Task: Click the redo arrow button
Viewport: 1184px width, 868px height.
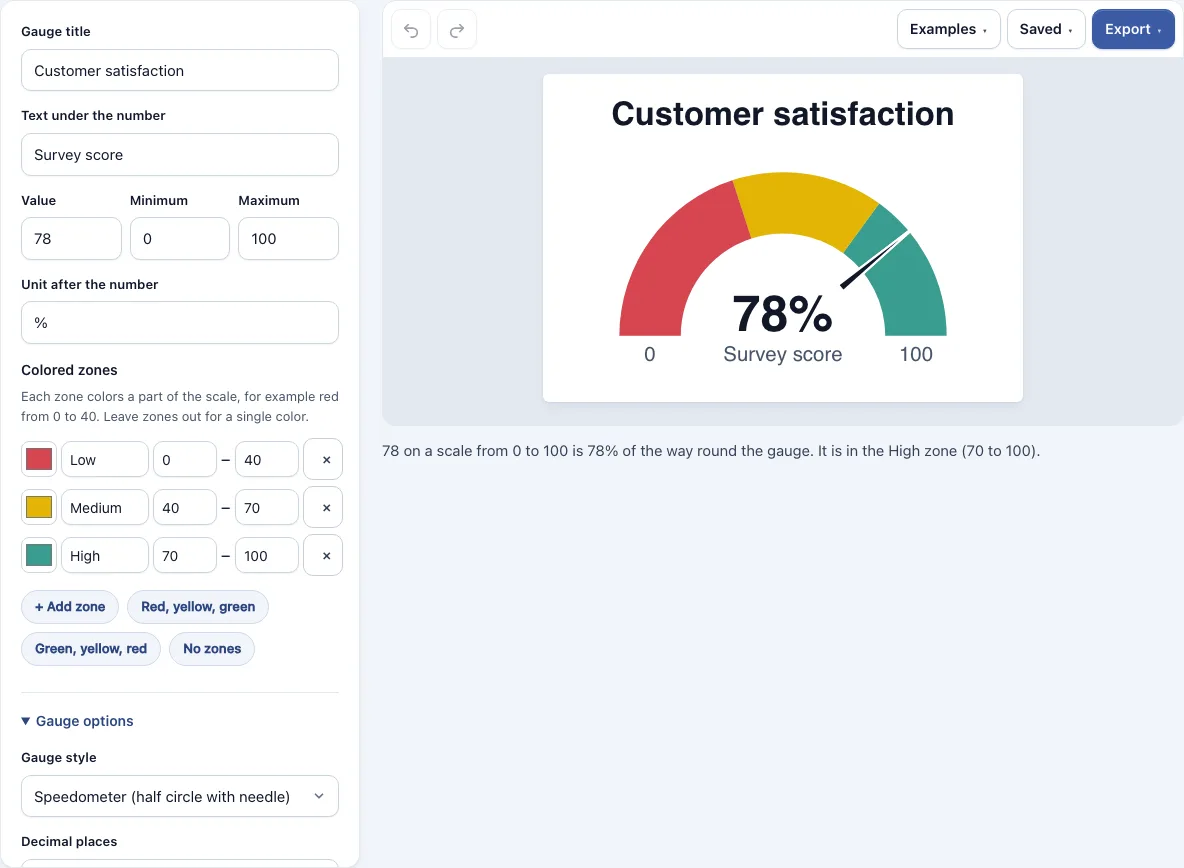Action: tap(457, 30)
